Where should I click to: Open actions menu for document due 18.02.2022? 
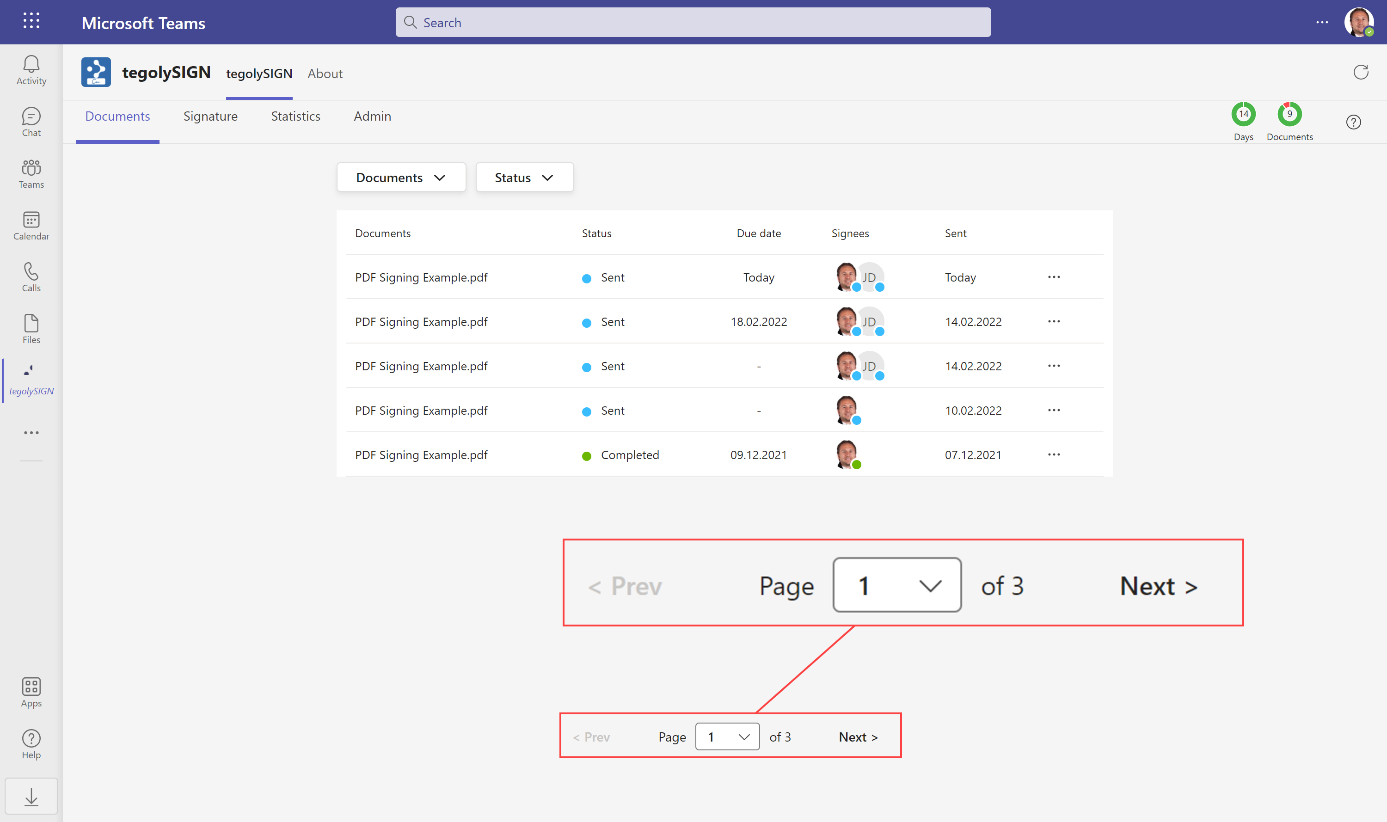(x=1054, y=321)
